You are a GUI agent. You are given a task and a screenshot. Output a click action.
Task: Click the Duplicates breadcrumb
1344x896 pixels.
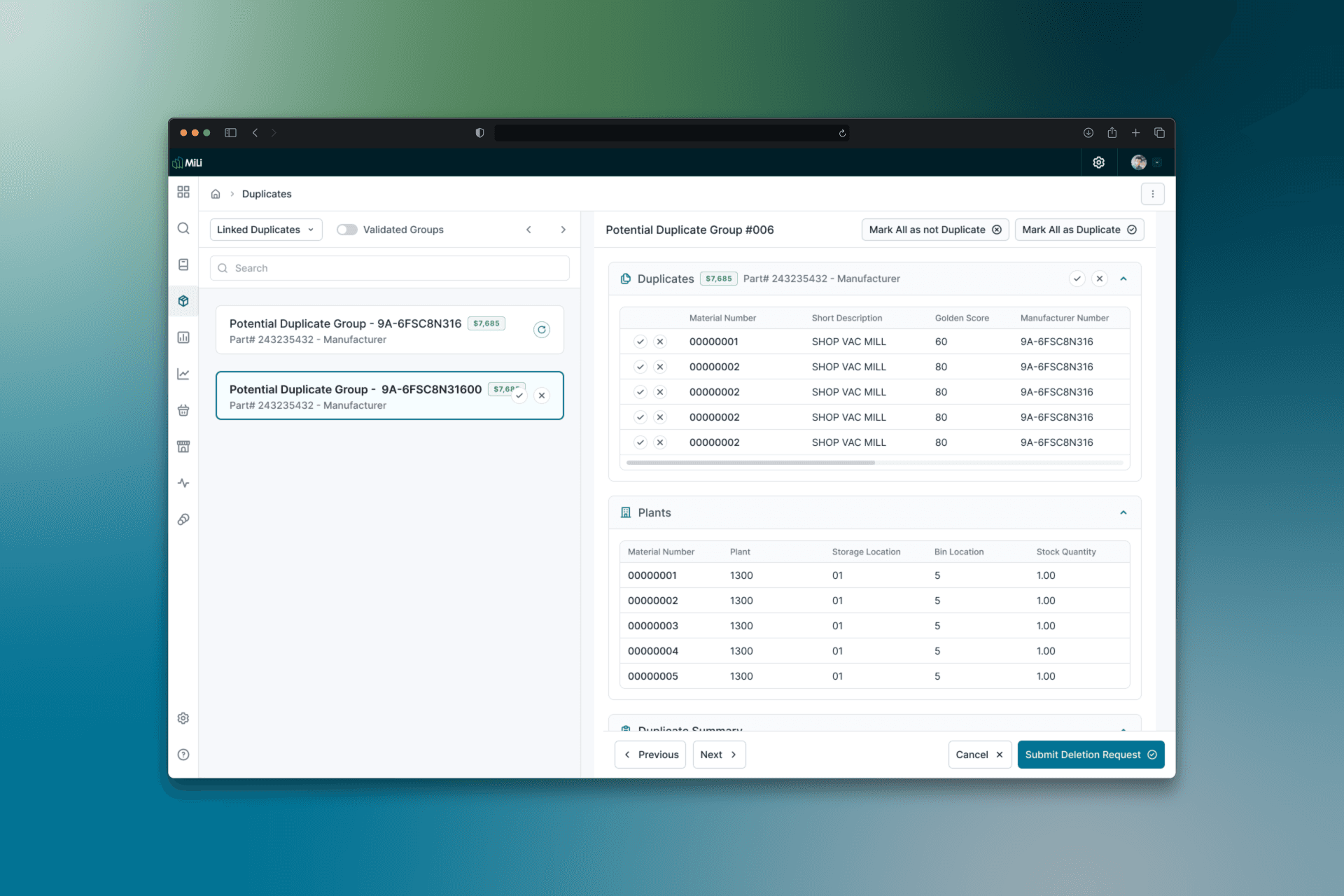click(x=267, y=194)
